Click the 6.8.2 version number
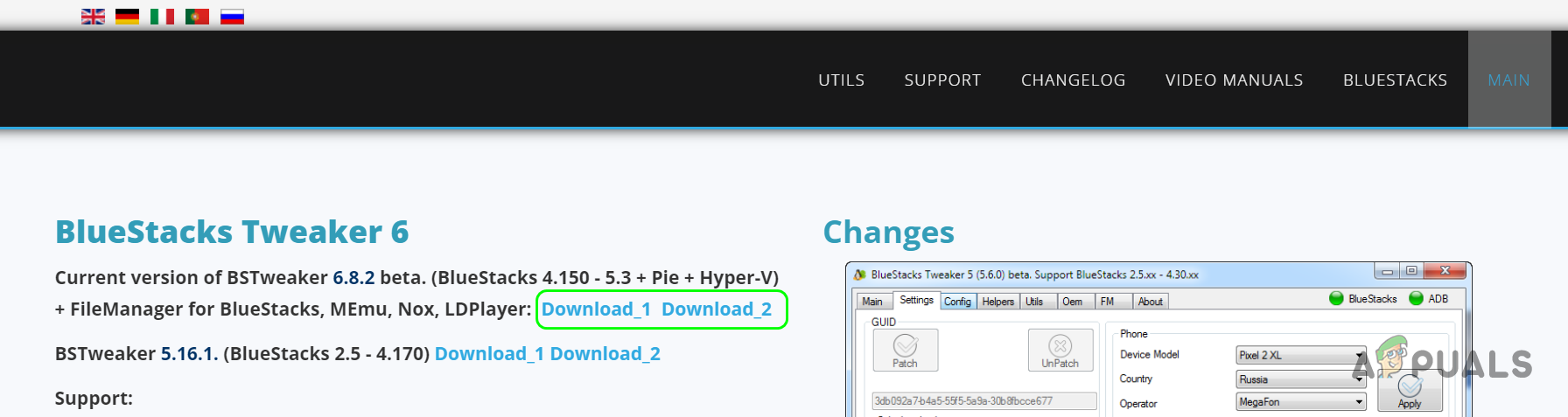Screen dimensions: 1568x417 (353, 278)
